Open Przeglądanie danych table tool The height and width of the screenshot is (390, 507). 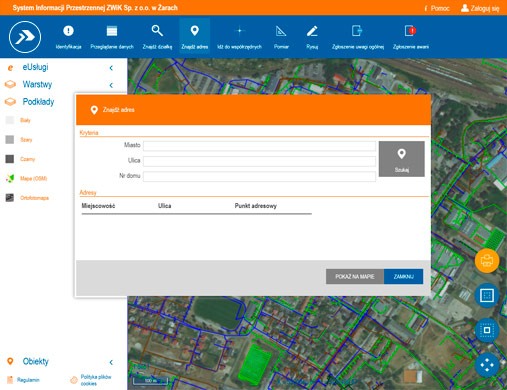point(112,37)
